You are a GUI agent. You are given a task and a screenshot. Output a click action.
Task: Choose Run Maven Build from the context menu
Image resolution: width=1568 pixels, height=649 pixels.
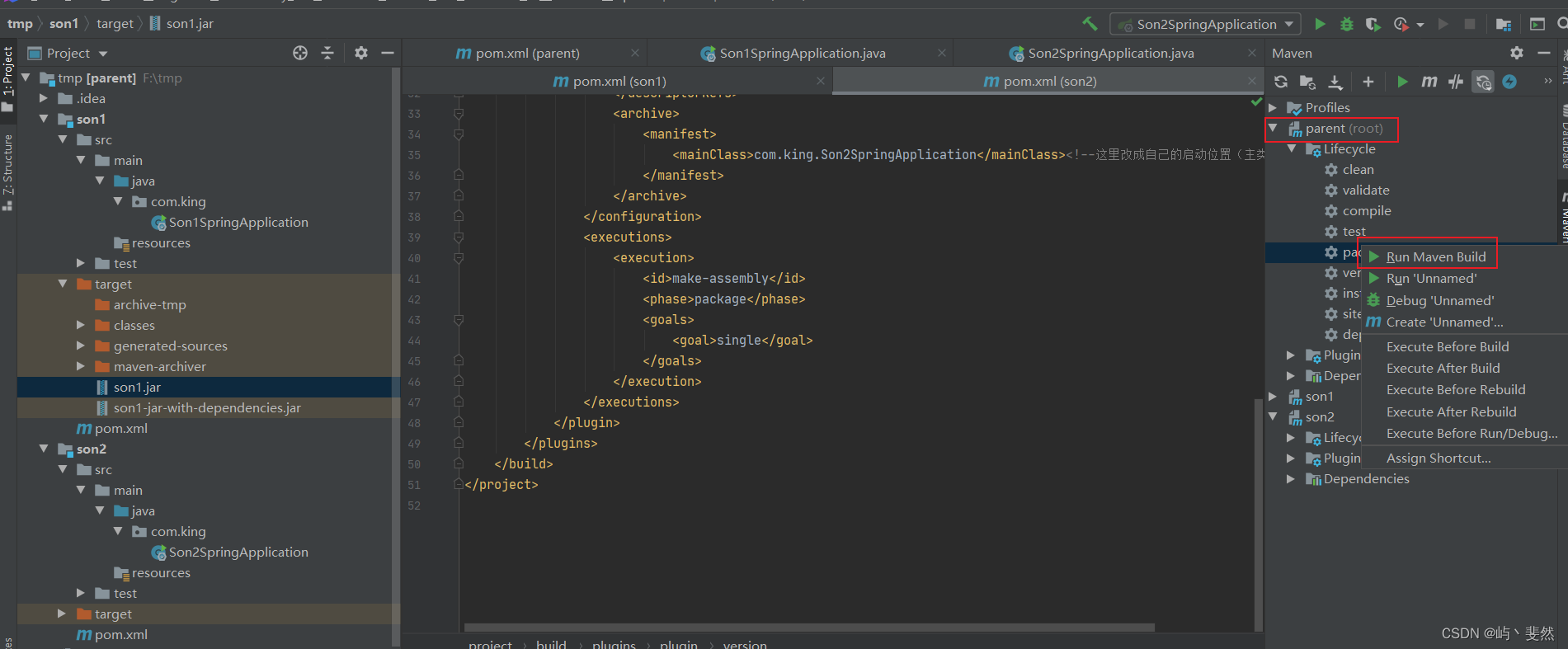(1436, 257)
